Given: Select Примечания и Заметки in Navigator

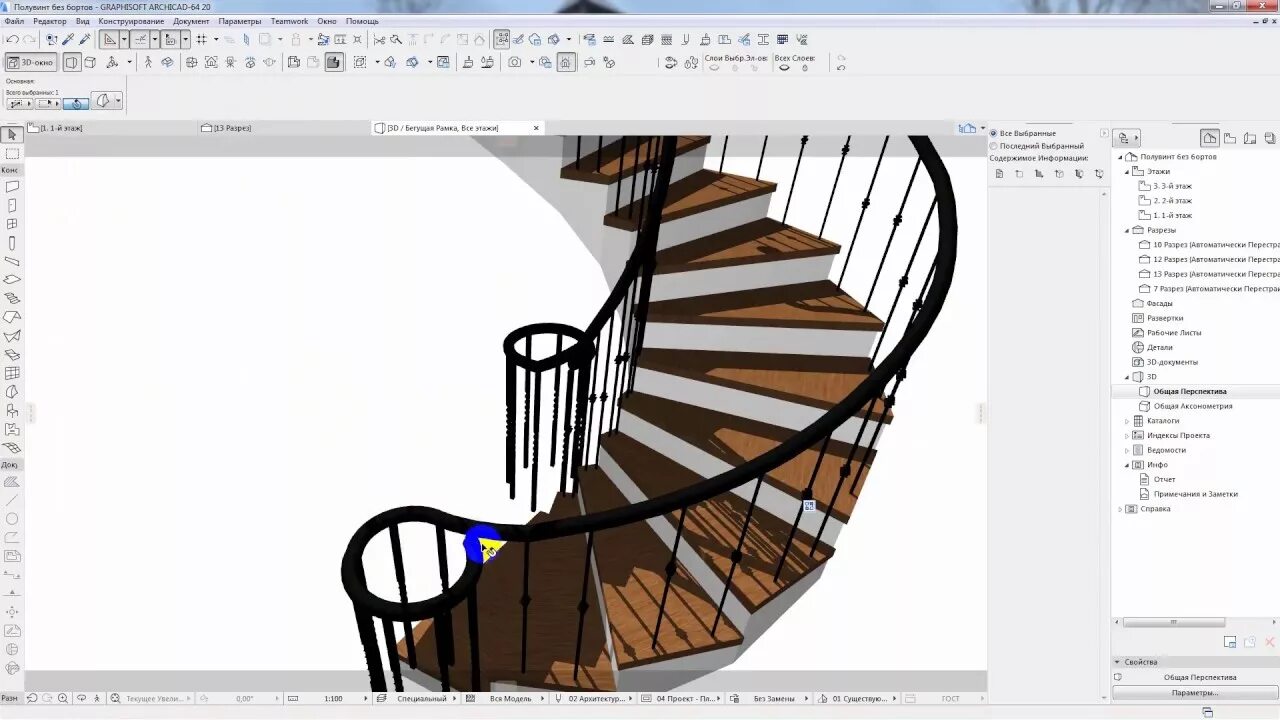Looking at the screenshot, I should coord(1195,494).
